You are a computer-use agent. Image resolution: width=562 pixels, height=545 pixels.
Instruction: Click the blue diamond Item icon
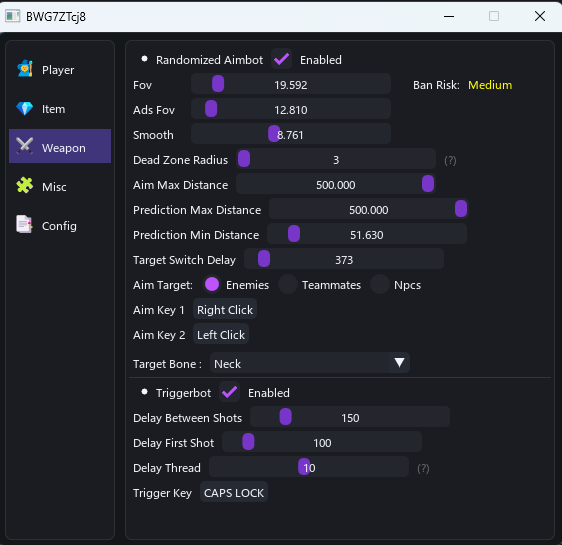click(25, 108)
